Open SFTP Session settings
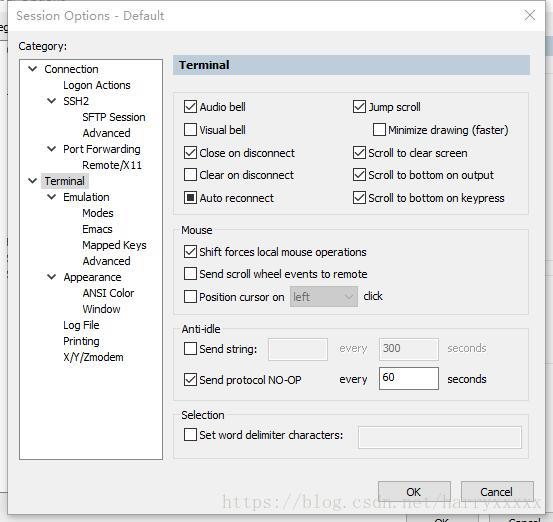This screenshot has height=522, width=553. point(114,117)
